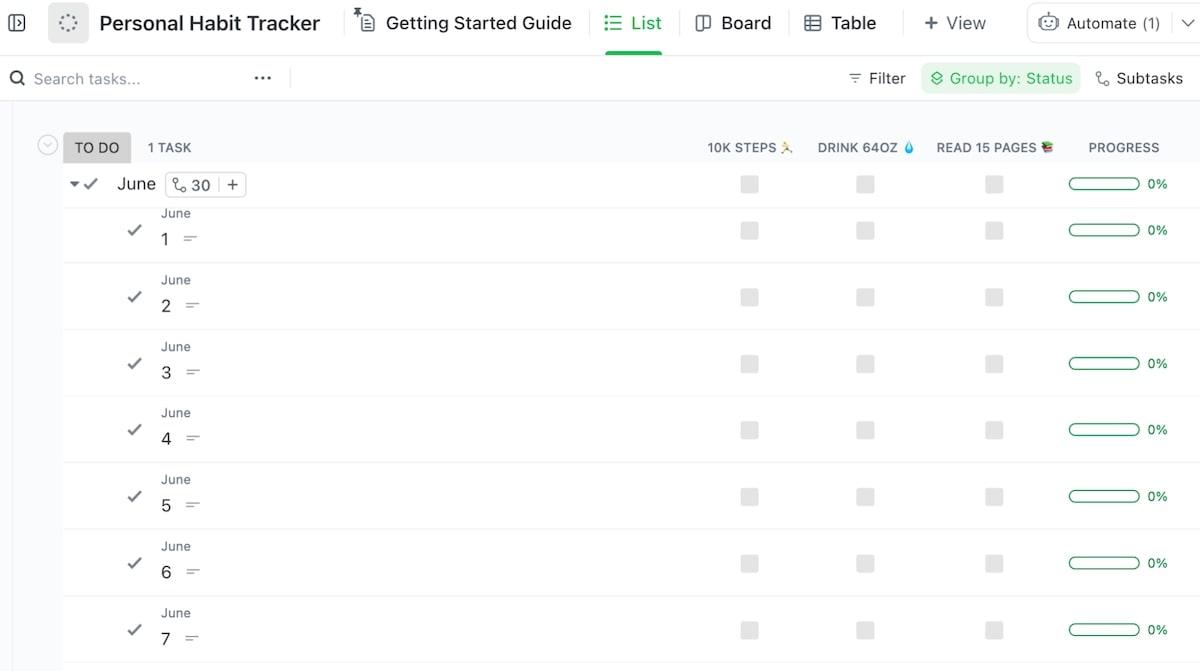This screenshot has width=1200, height=671.
Task: Click the Group by: Status button
Action: [x=1001, y=78]
